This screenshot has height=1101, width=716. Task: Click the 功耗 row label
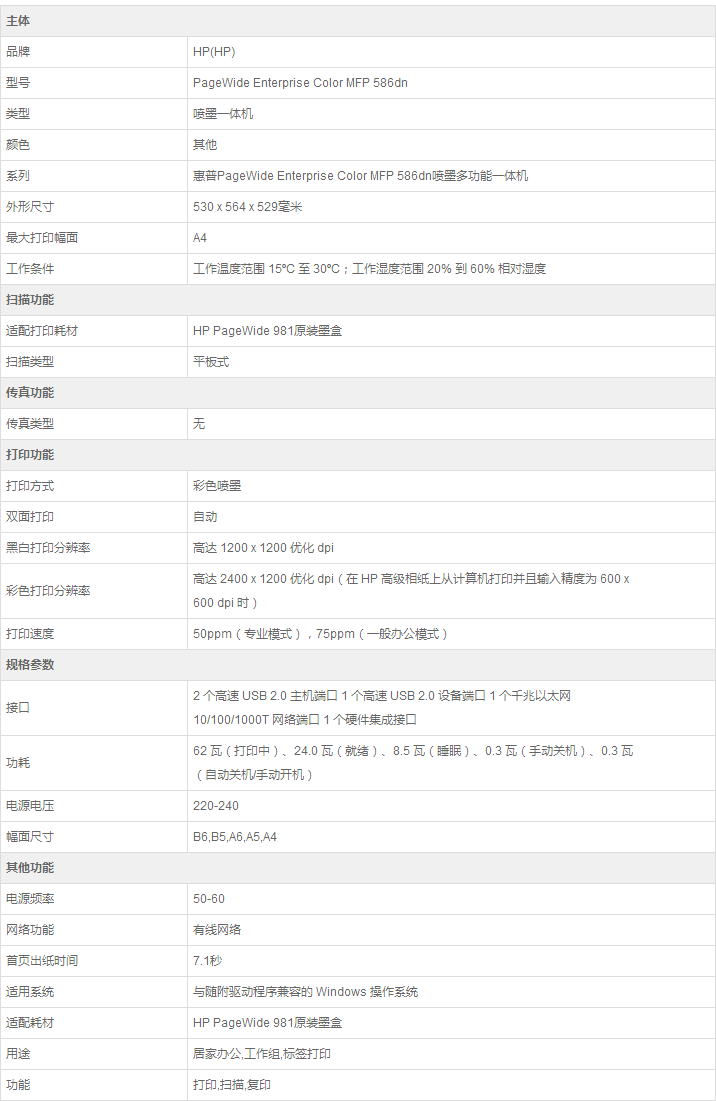click(18, 763)
